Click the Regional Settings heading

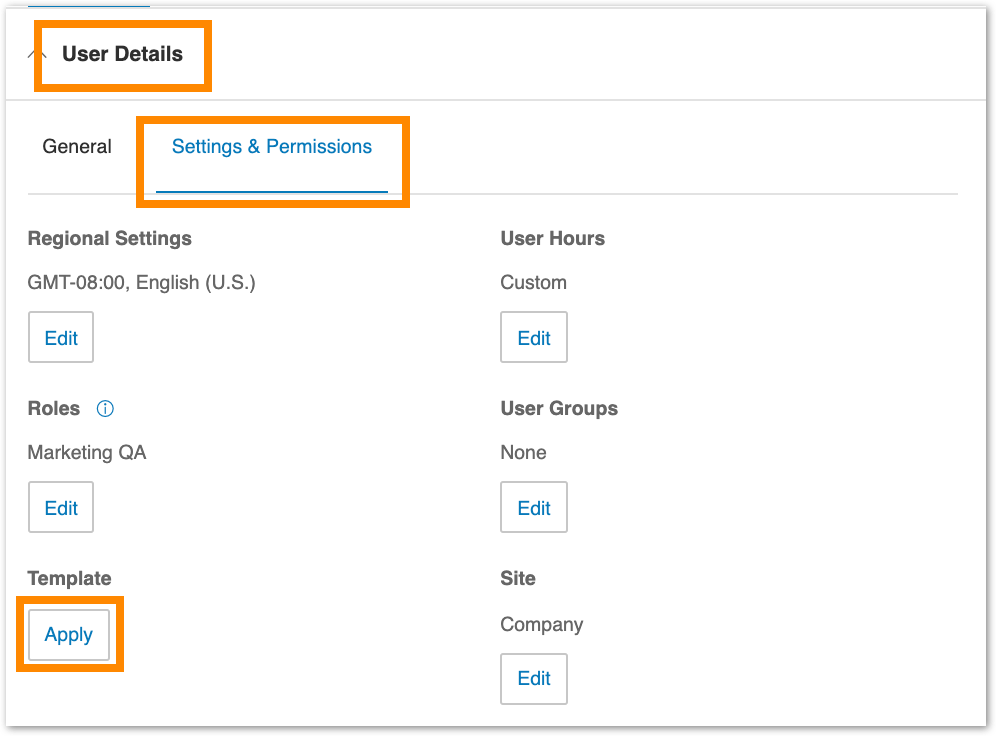(x=109, y=238)
